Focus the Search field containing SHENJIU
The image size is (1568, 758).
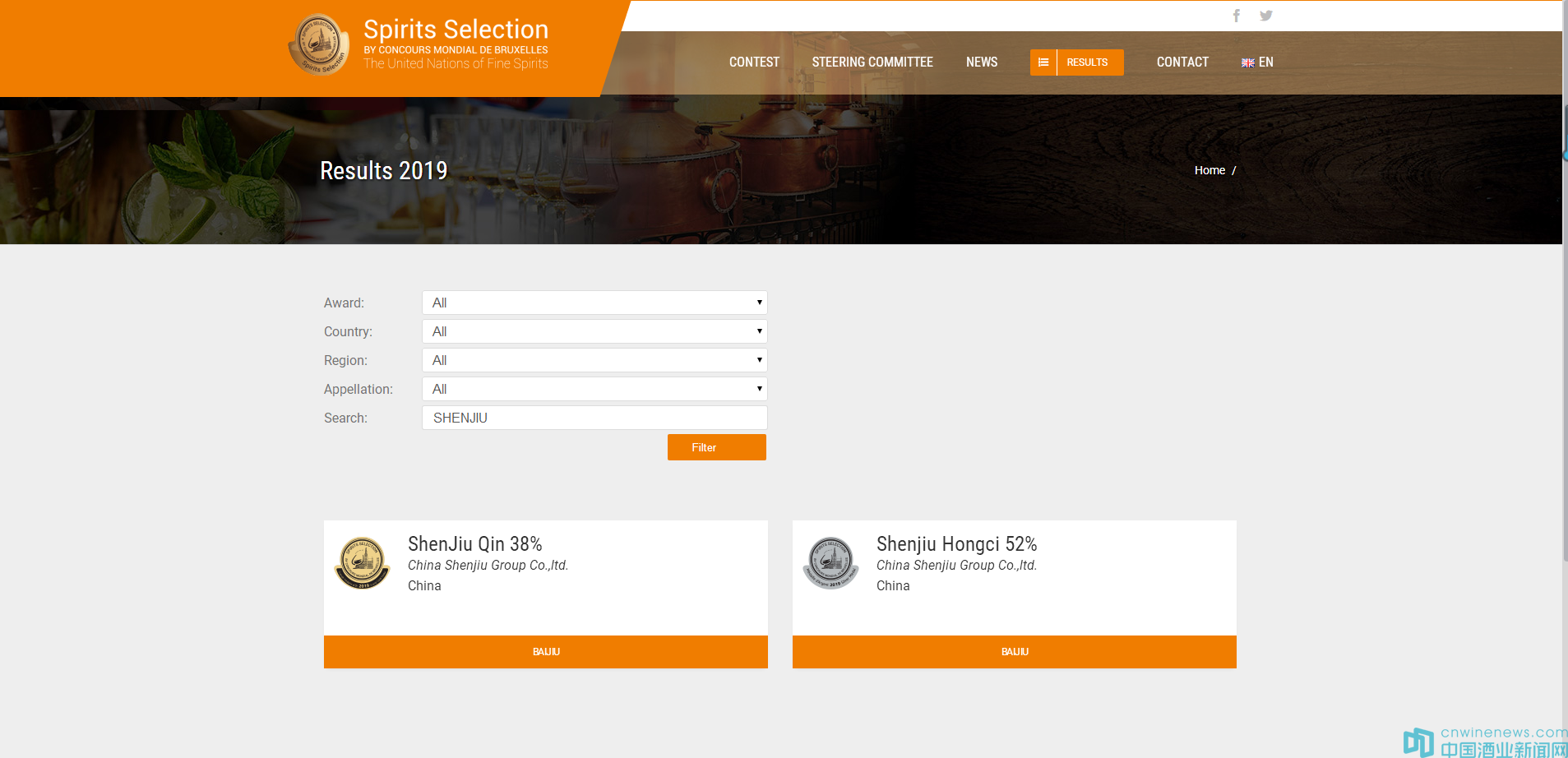[594, 418]
